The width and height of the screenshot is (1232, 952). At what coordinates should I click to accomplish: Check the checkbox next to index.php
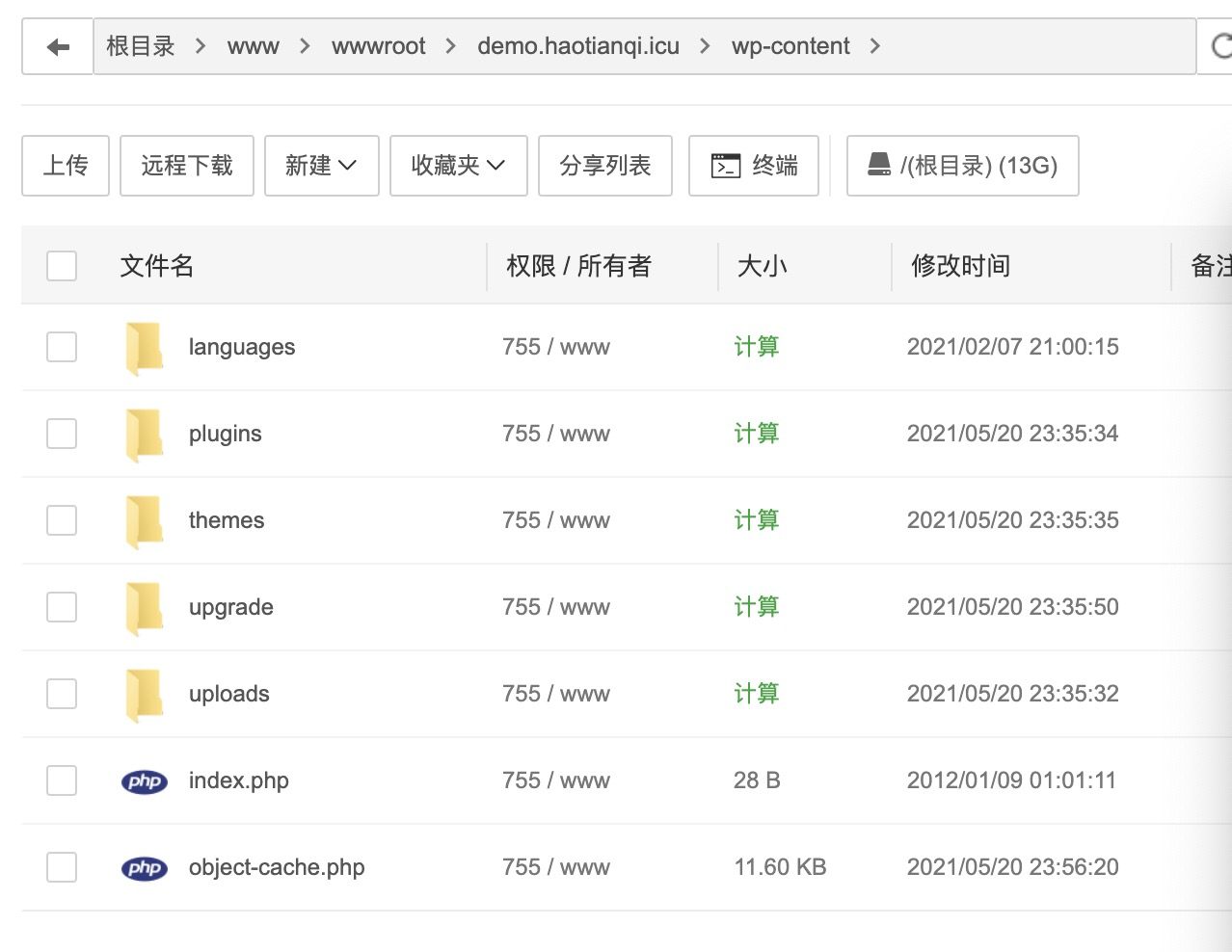click(61, 780)
